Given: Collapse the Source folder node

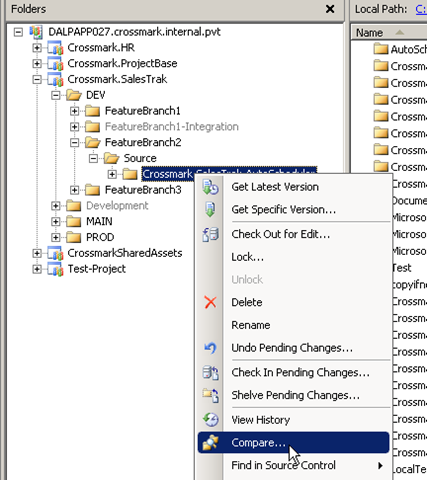Looking at the screenshot, I should pyautogui.click(x=93, y=158).
